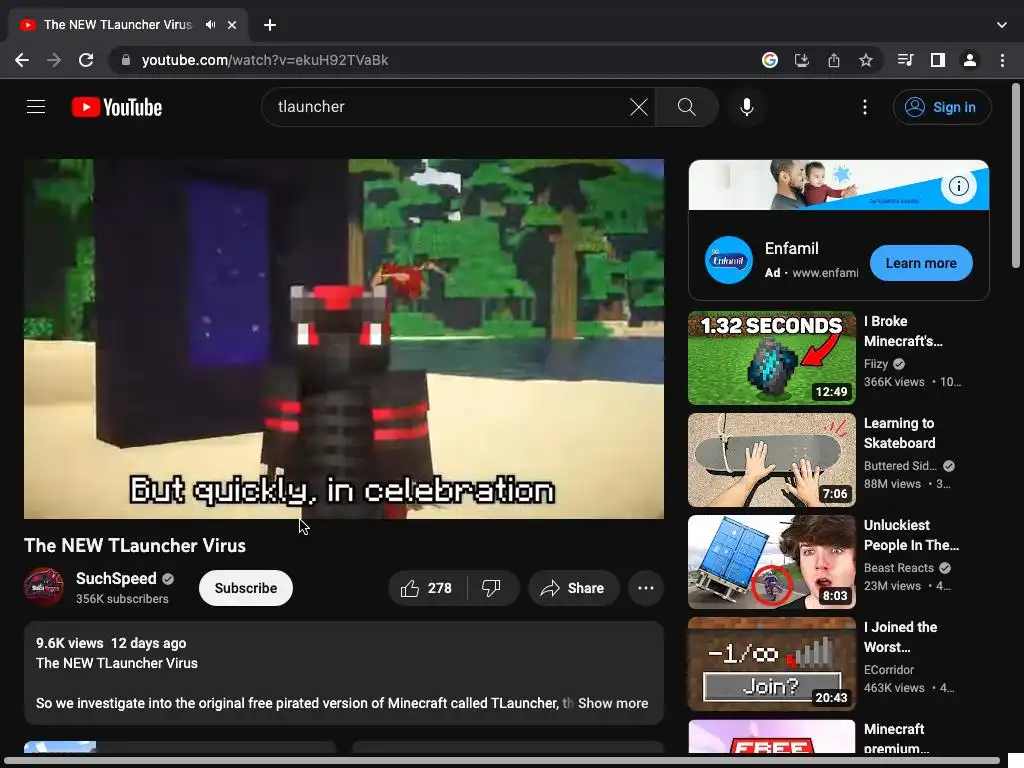Toggle the browser side panel

[x=938, y=60]
